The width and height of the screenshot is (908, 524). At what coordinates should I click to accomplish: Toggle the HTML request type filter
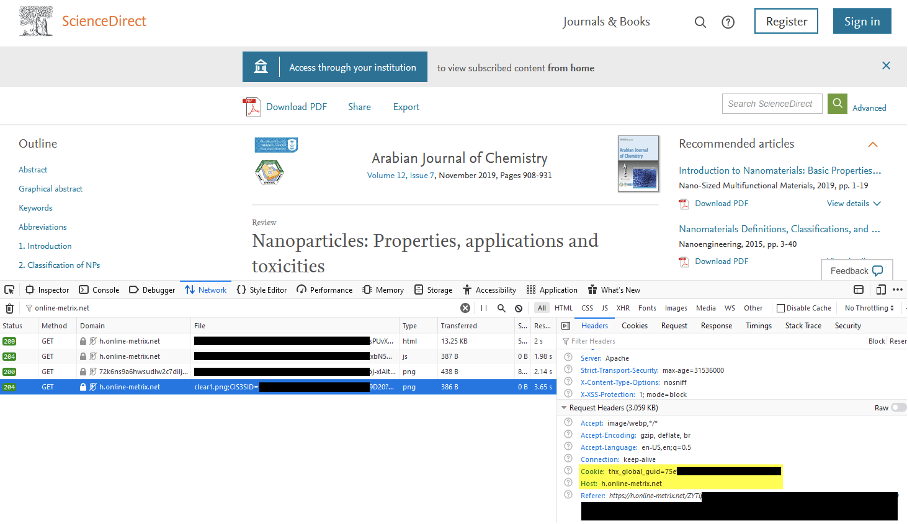pos(563,308)
